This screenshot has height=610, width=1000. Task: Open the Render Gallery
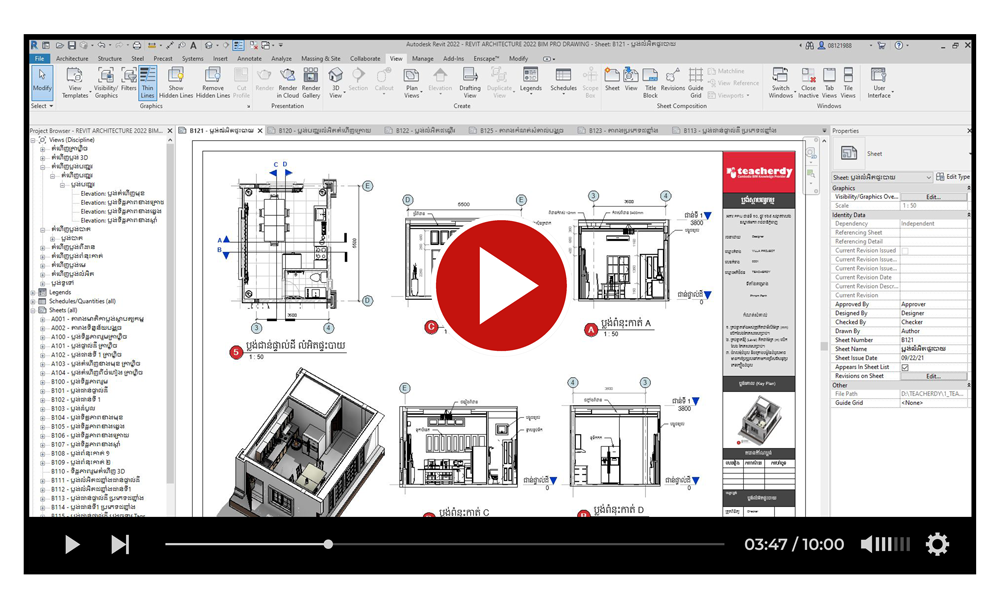point(311,83)
